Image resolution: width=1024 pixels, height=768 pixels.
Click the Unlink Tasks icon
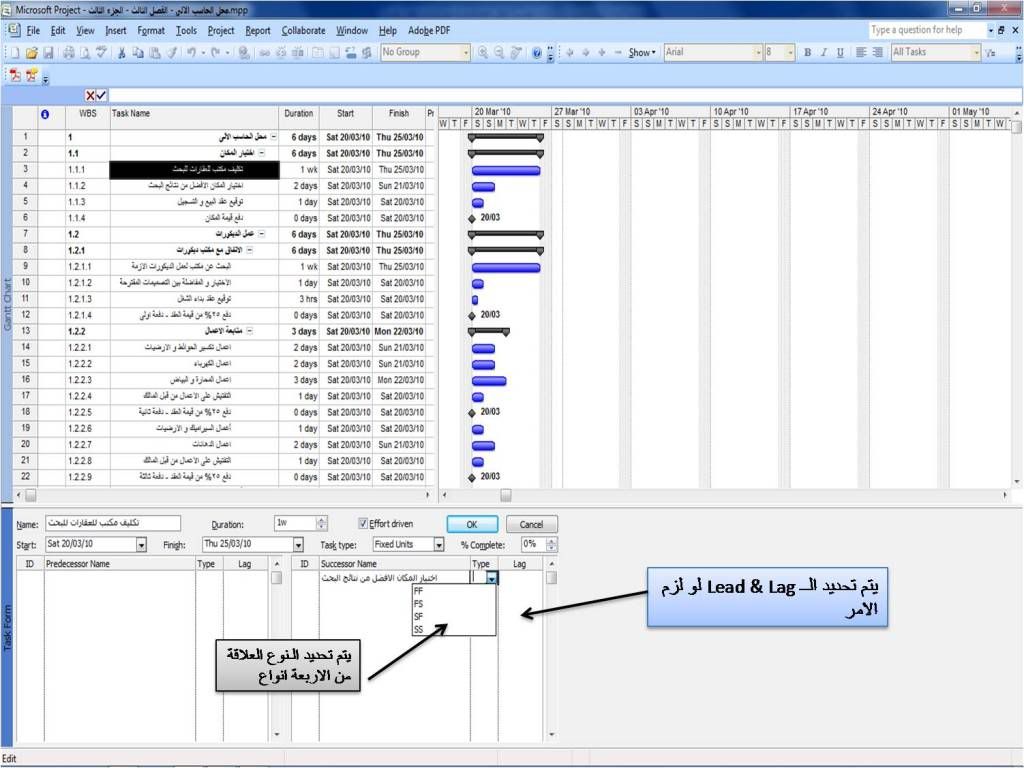(281, 53)
